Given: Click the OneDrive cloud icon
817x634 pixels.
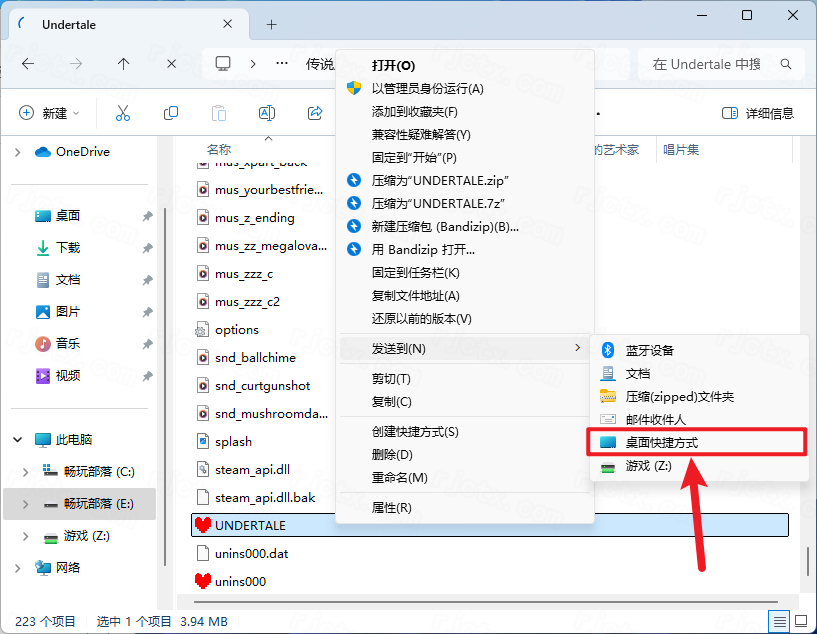Looking at the screenshot, I should point(43,152).
